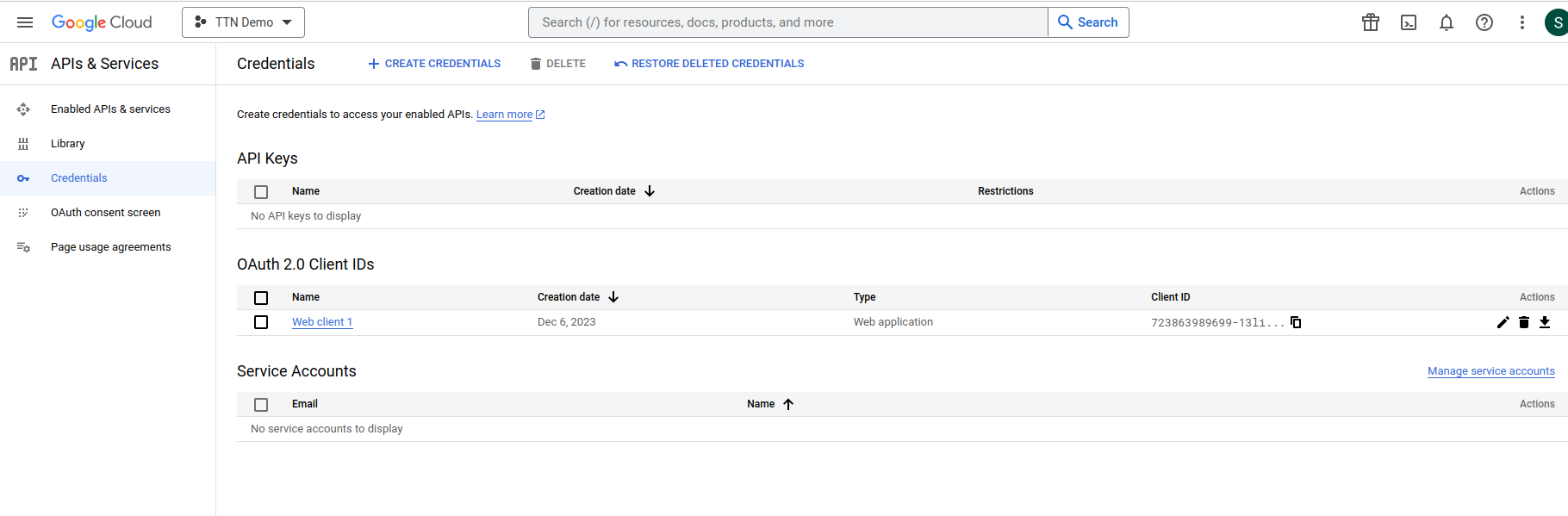Click the Search button
Viewport: 1568px width, 516px height.
1088,22
